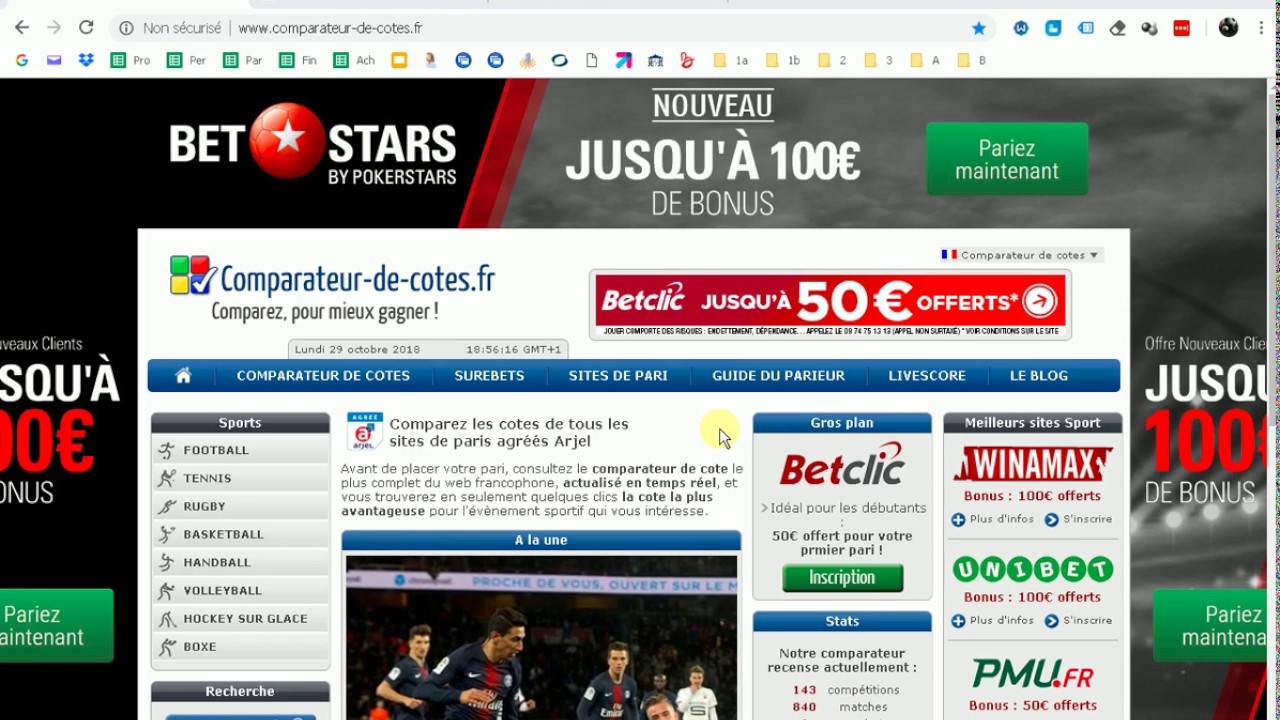Screen dimensions: 1280x720
Task: Click Unibet 'S'inscrire' link
Action: point(1078,620)
